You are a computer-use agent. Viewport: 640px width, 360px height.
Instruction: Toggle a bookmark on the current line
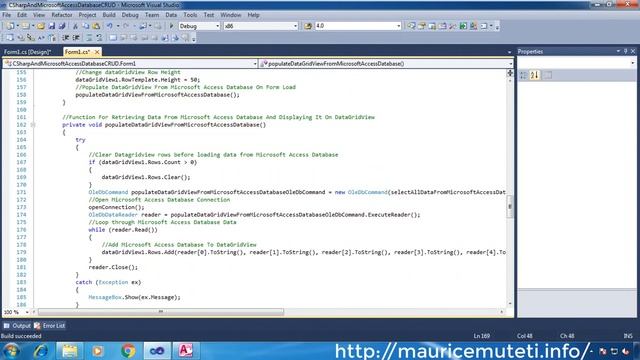[113, 38]
